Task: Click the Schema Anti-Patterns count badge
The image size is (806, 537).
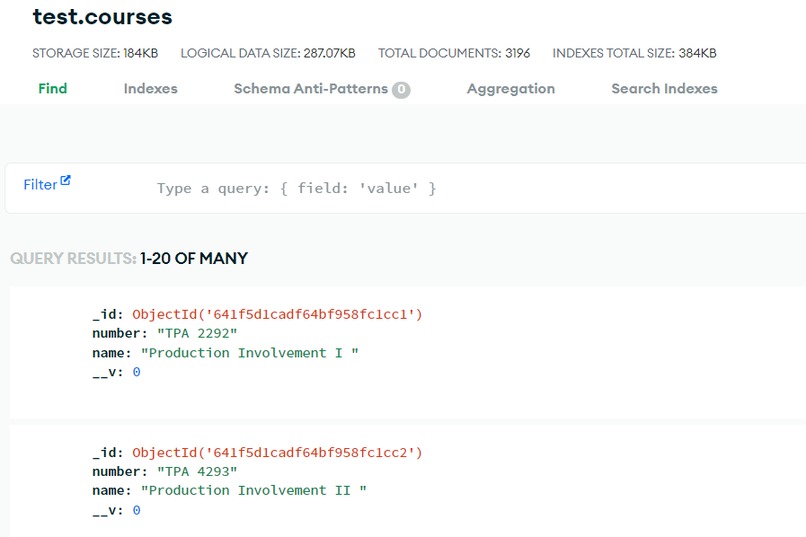Action: (x=401, y=90)
